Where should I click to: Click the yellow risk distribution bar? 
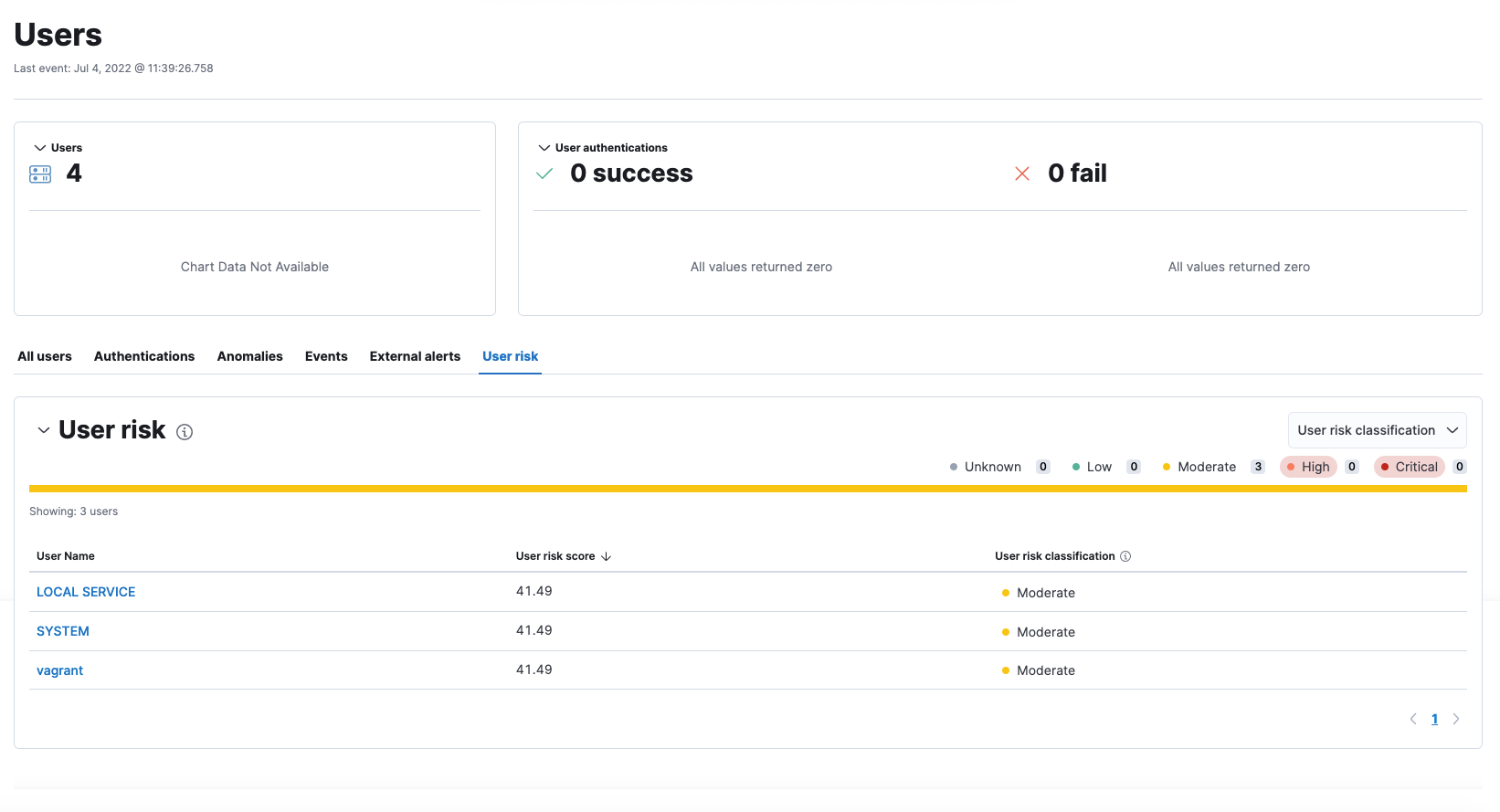pyautogui.click(x=747, y=489)
